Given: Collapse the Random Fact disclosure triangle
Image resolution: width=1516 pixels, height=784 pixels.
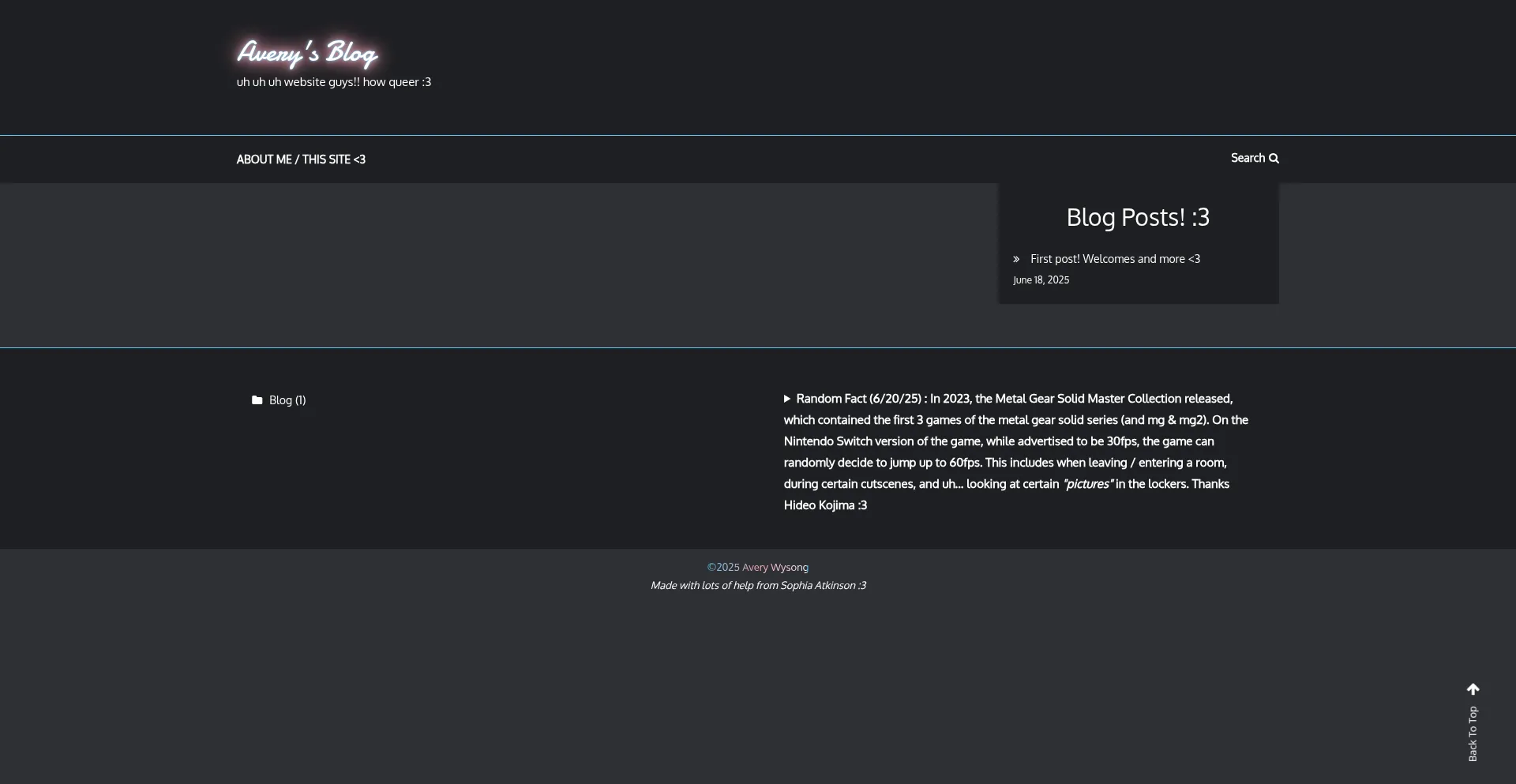Looking at the screenshot, I should [x=787, y=399].
